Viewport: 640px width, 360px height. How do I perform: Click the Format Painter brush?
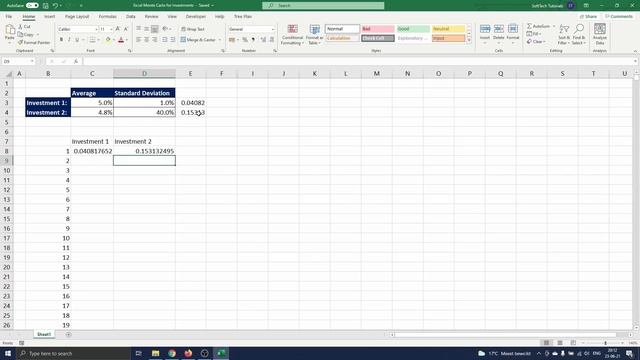[x=34, y=42]
